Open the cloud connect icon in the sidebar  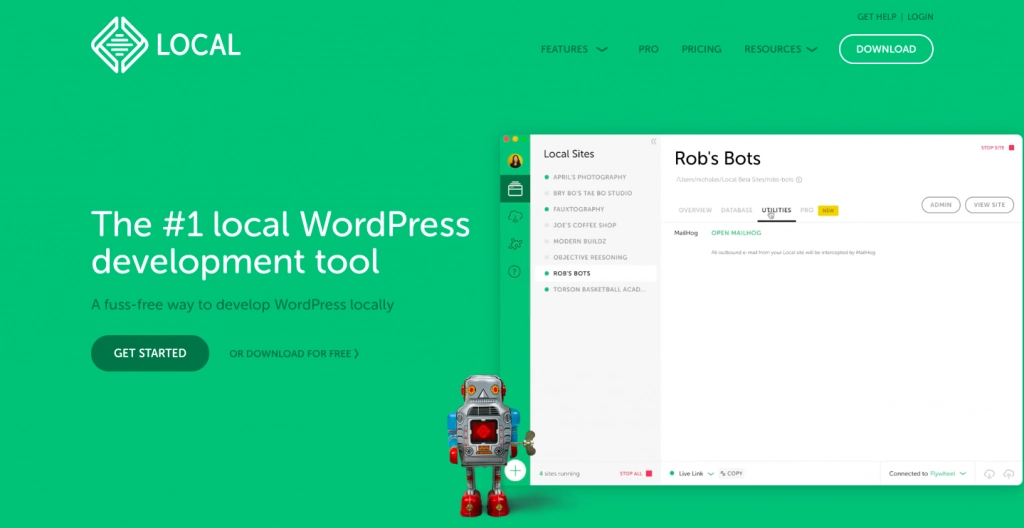[x=515, y=216]
